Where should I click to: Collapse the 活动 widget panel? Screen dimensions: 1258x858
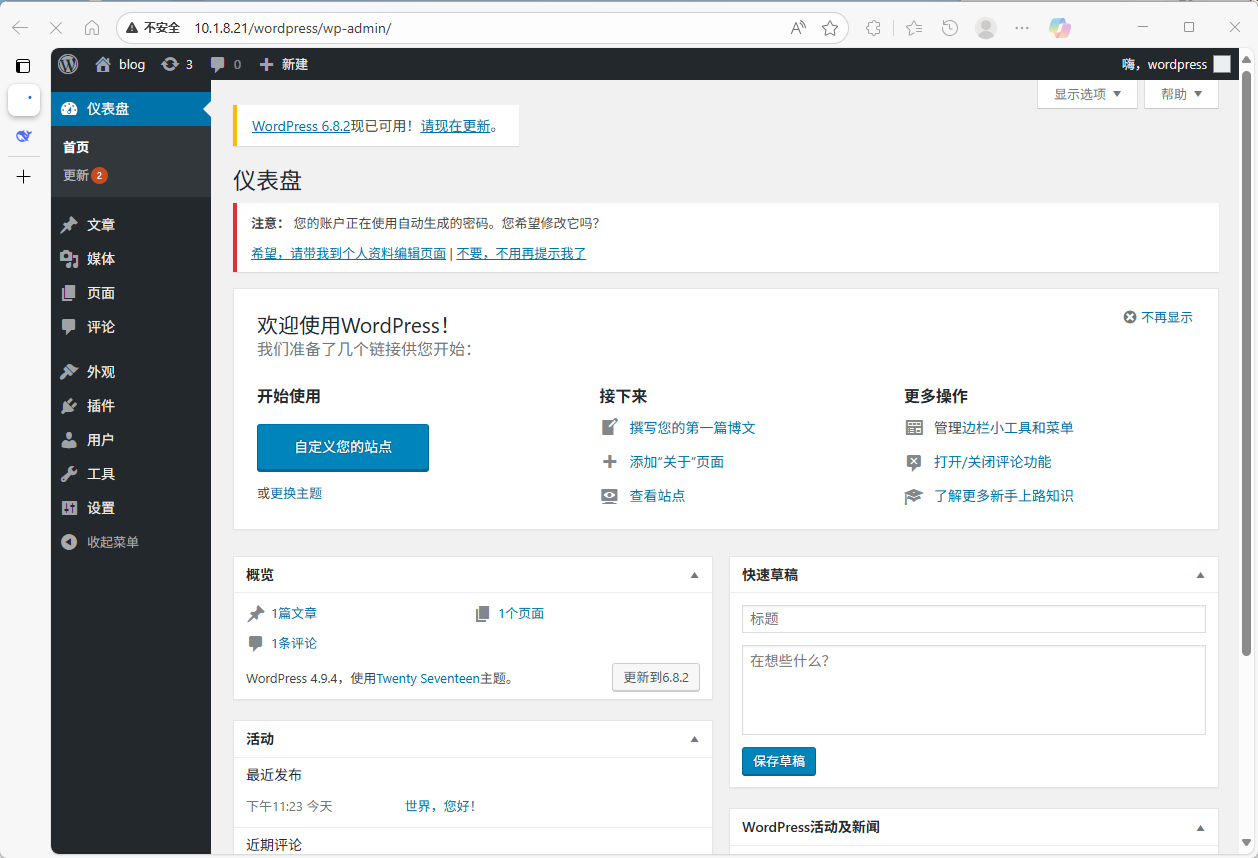click(x=694, y=739)
